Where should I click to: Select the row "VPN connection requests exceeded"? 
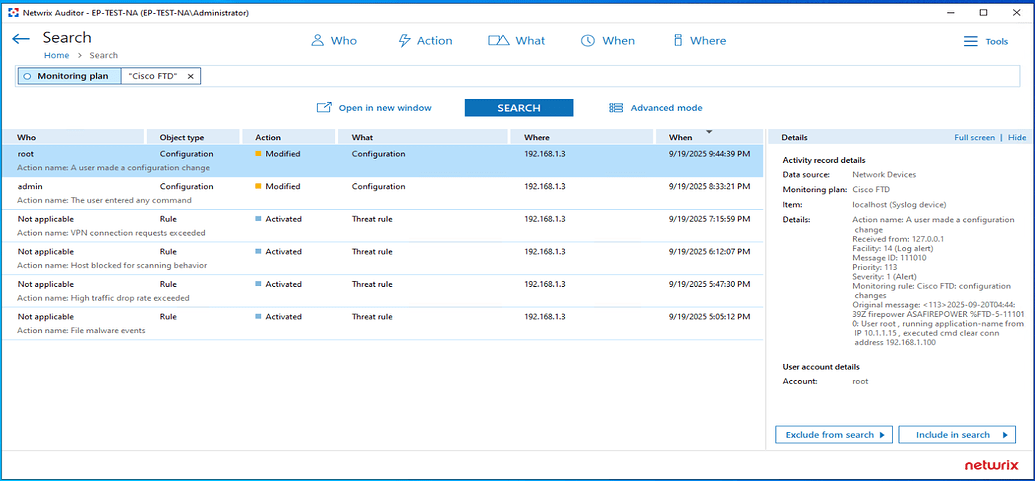tap(382, 226)
